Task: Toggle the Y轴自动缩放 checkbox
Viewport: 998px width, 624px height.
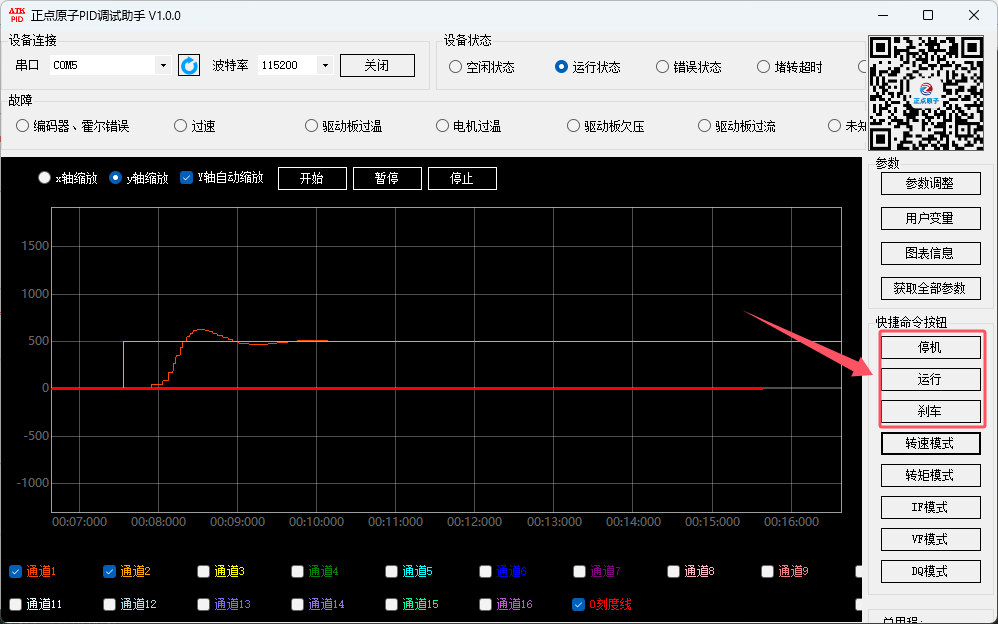Action: (186, 178)
